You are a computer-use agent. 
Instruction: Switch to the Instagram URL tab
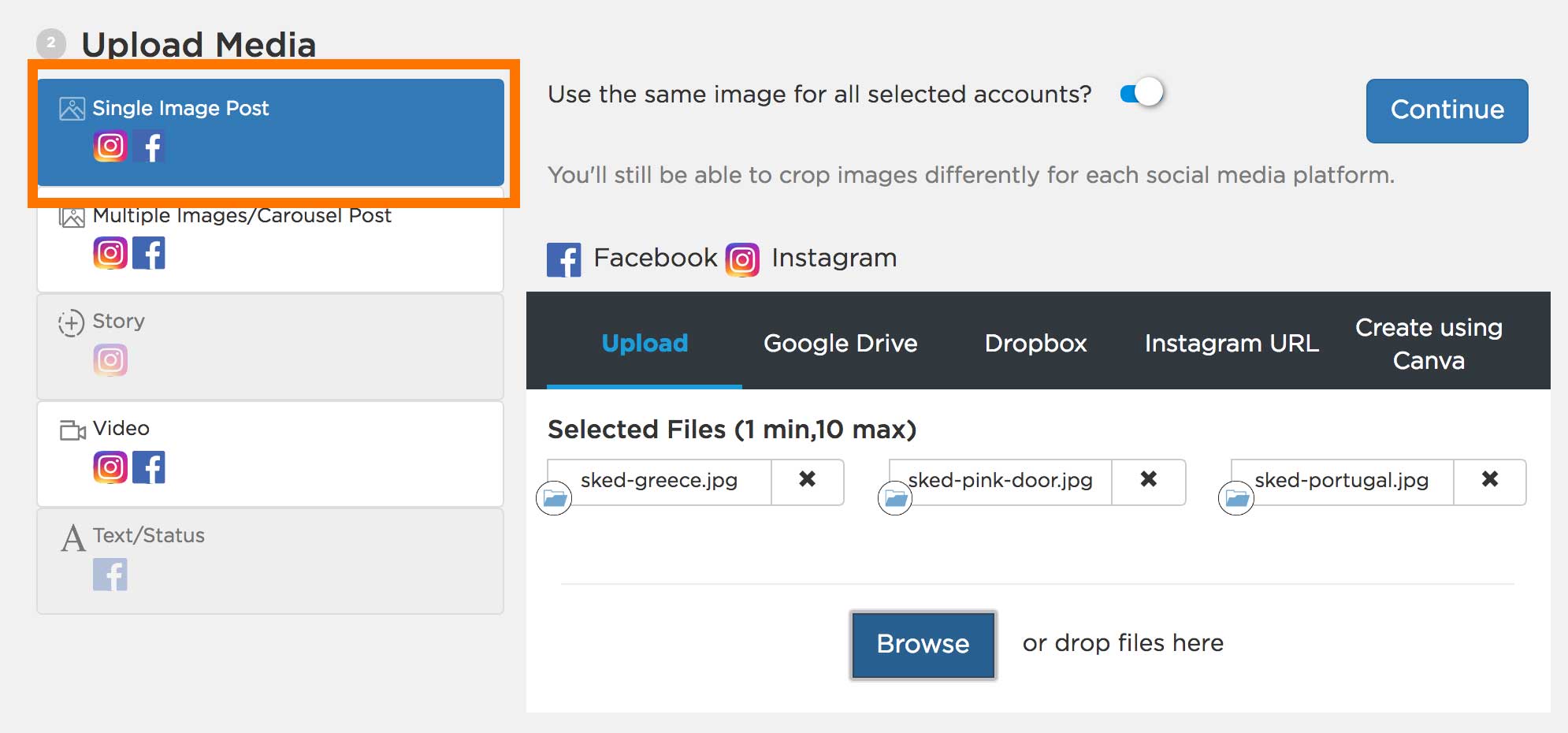(1231, 343)
